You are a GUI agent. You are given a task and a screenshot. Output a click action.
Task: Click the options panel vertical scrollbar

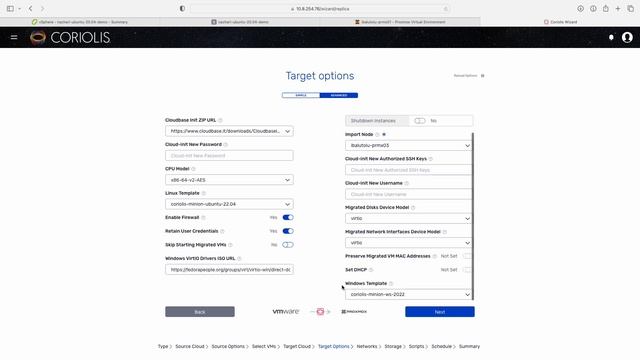pyautogui.click(x=473, y=216)
